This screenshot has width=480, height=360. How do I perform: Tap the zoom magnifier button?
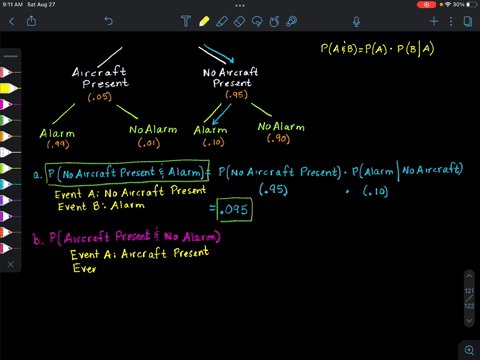(469, 350)
